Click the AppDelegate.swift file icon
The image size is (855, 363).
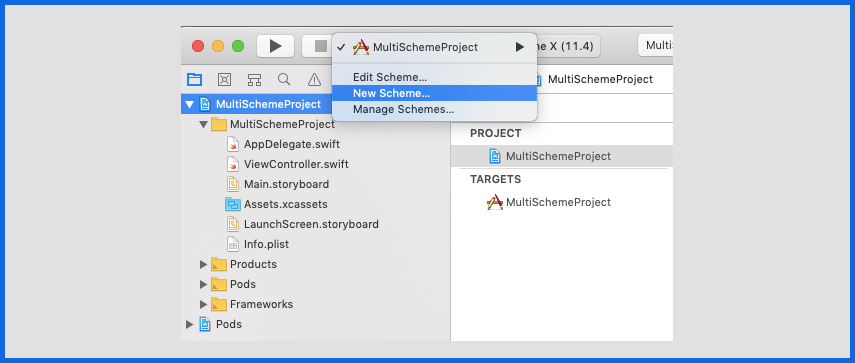pos(233,144)
